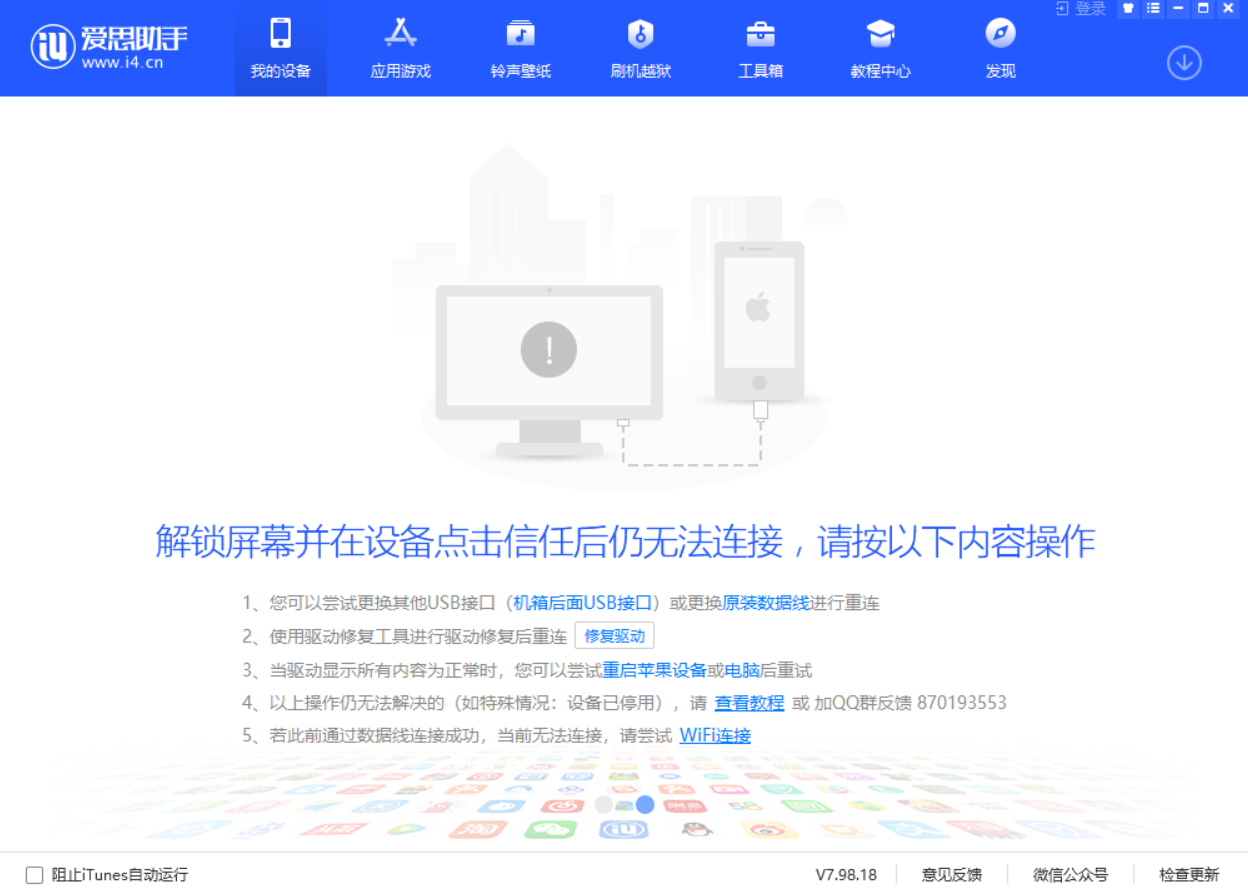Switch to the 发现 tab
Image resolution: width=1248 pixels, height=894 pixels.
(999, 47)
